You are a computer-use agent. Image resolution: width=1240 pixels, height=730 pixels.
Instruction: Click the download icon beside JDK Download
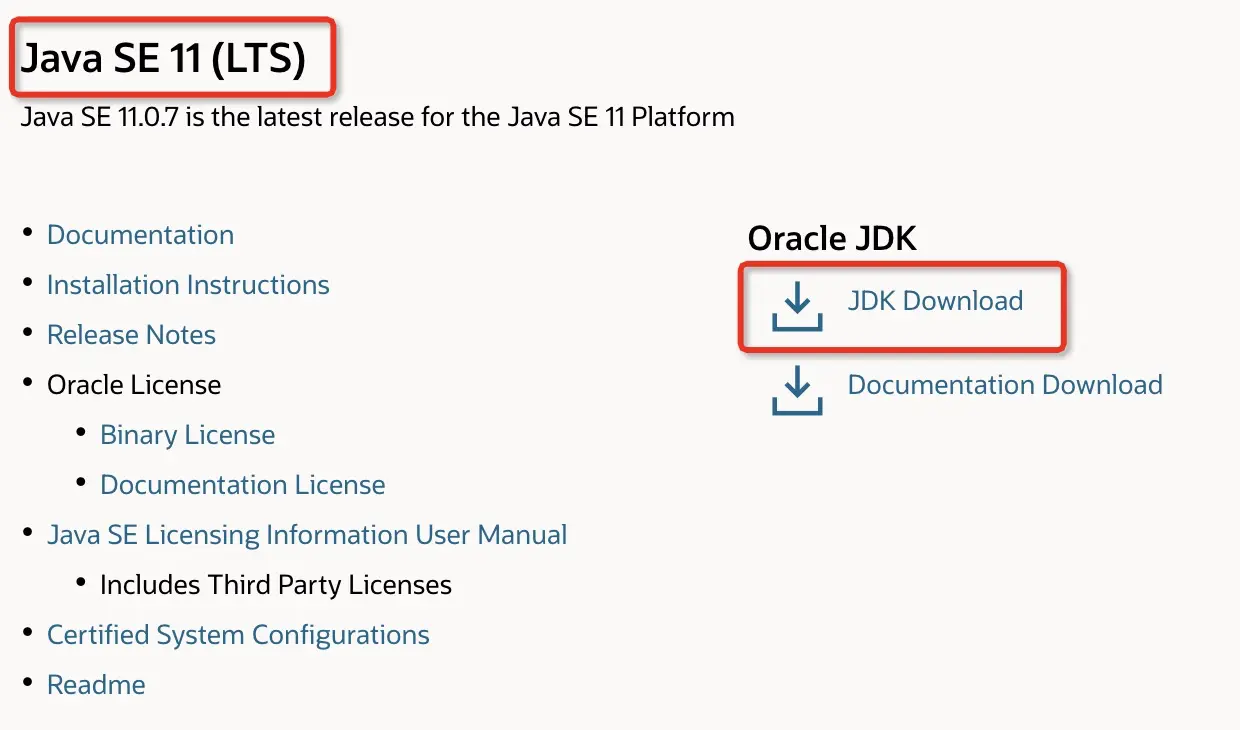click(x=797, y=306)
